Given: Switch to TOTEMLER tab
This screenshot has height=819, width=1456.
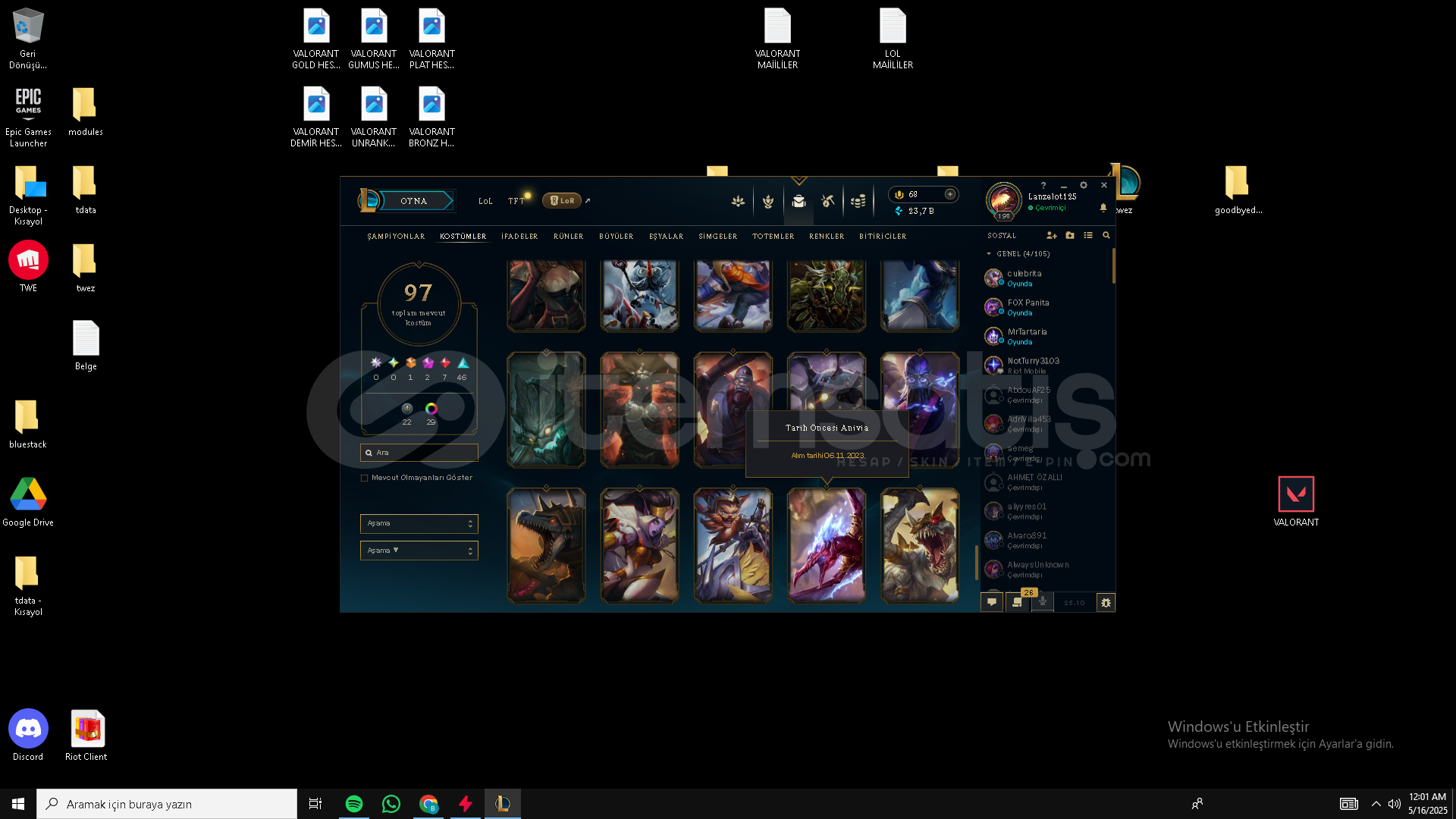Looking at the screenshot, I should point(773,237).
